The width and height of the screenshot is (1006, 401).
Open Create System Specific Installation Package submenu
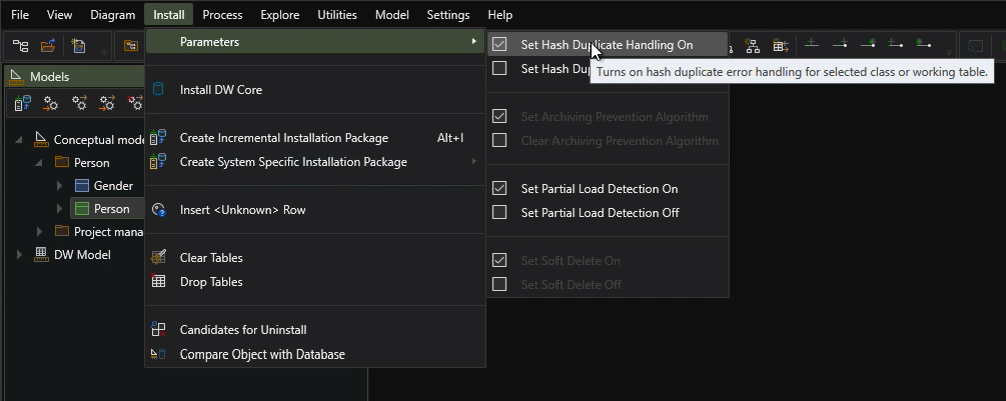[x=293, y=162]
